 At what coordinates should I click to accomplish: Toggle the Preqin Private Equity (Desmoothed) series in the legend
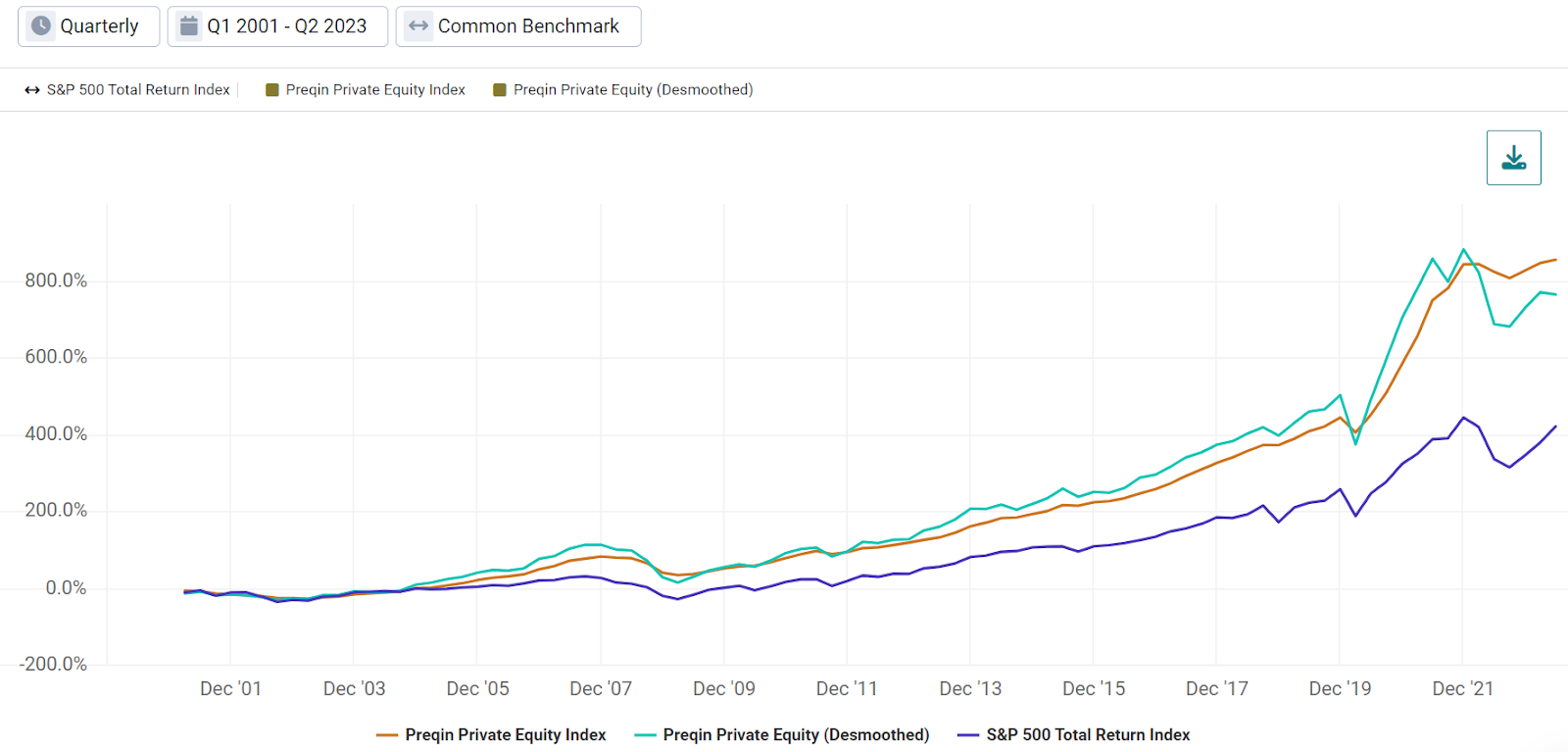(782, 734)
